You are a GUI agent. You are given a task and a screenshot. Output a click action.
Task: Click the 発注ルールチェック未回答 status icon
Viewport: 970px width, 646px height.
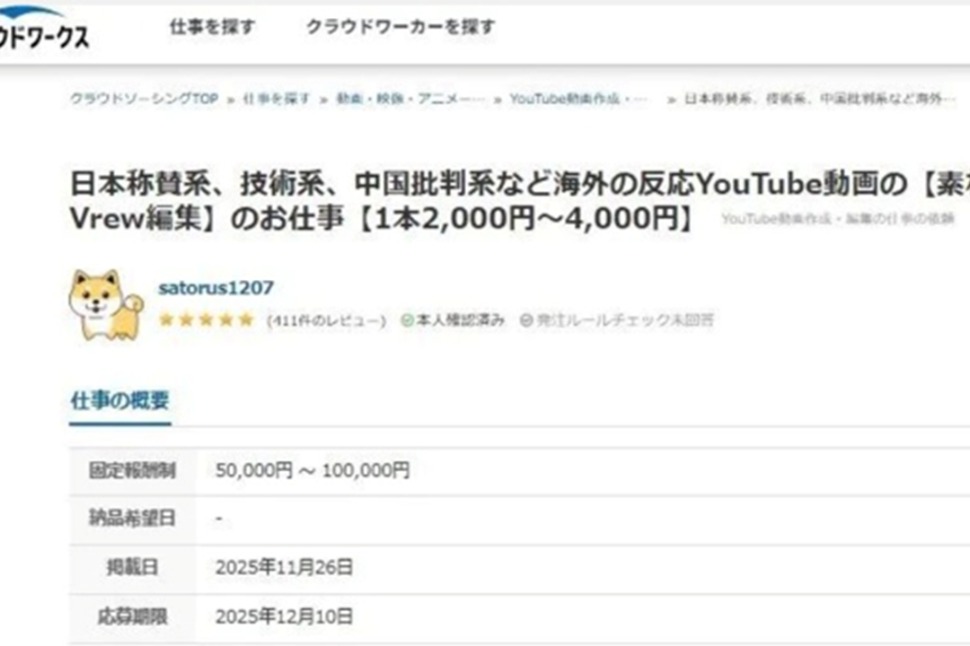[x=526, y=320]
